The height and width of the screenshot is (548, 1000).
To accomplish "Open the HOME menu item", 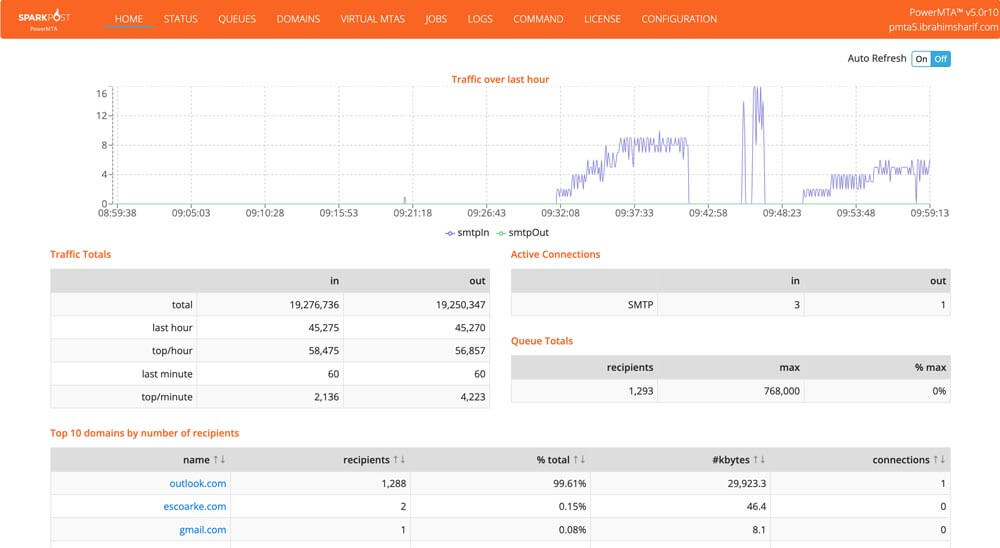I will pyautogui.click(x=129, y=19).
